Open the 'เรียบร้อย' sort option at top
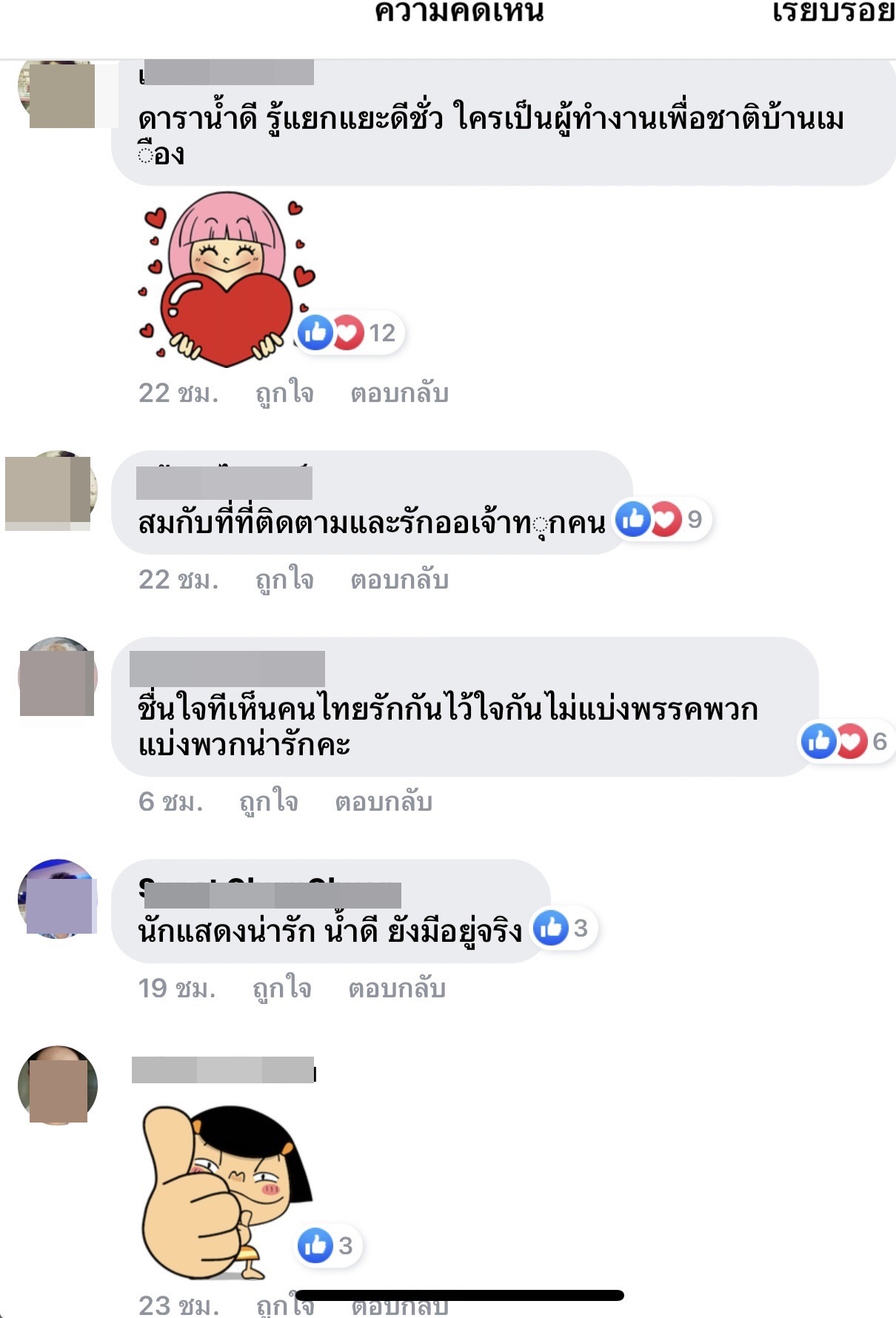Screen dimensions: 896x1318 (x=833, y=12)
